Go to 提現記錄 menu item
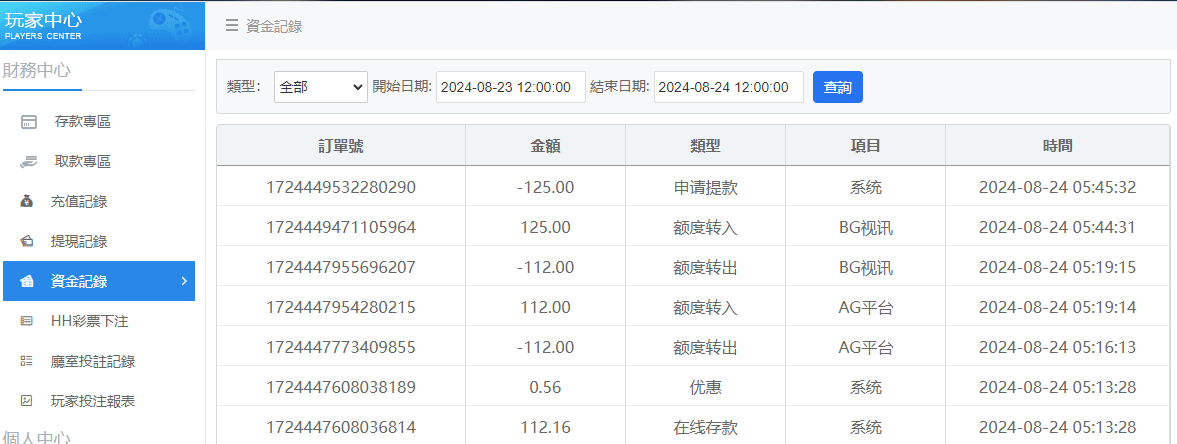Screen dimensions: 1177x444 (79, 241)
